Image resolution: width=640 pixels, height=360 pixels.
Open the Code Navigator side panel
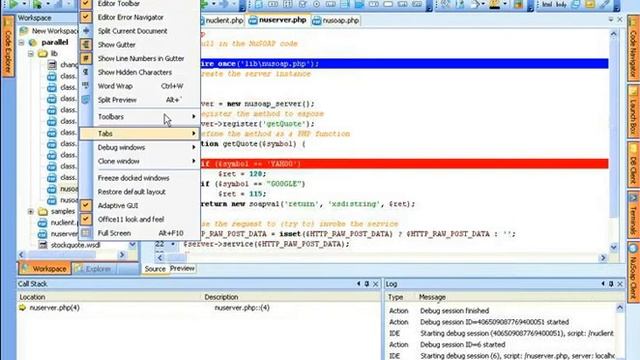[x=633, y=48]
